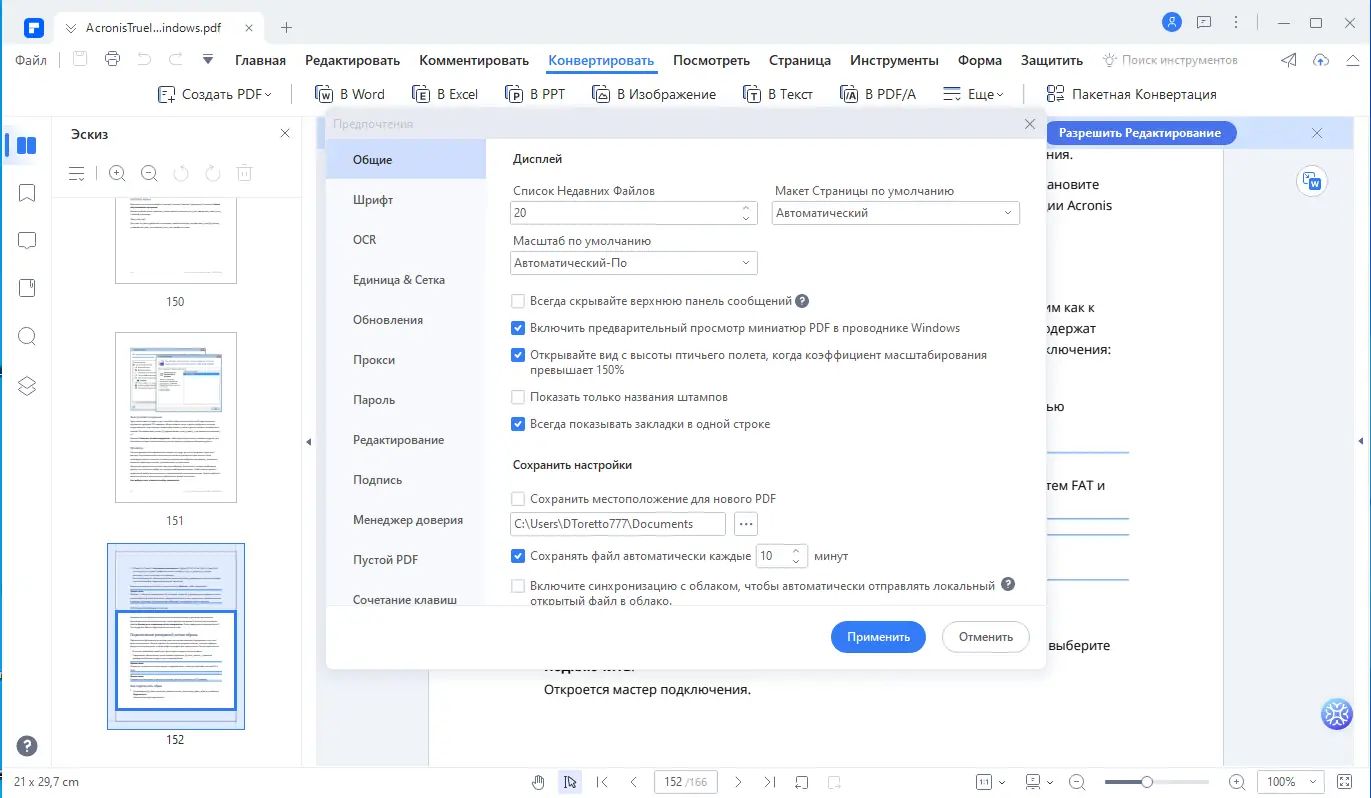Viewport: 1371px width, 798px height.
Task: Open the page view mode dropdown in status bar
Action: [x=1039, y=782]
